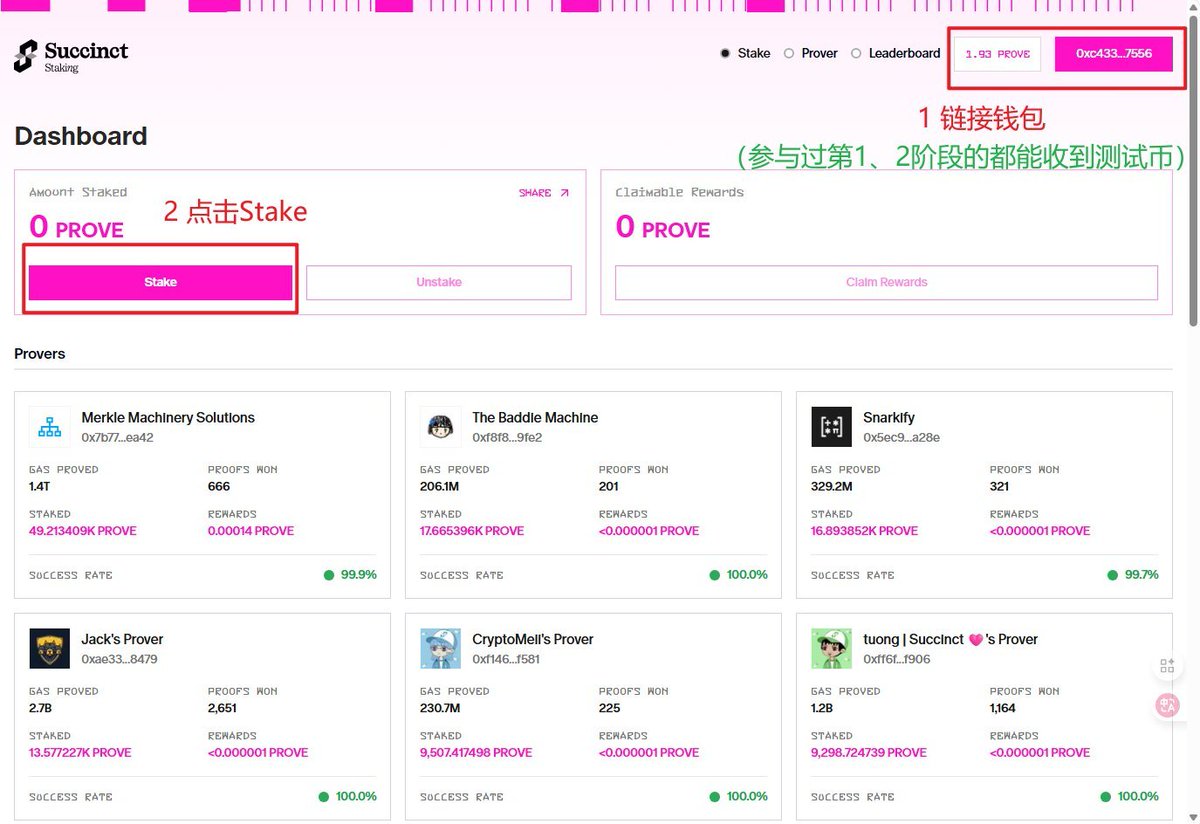Screen dimensions: 1200x824
Task: Click rewards value 0.00014 PROVE
Action: click(x=251, y=531)
